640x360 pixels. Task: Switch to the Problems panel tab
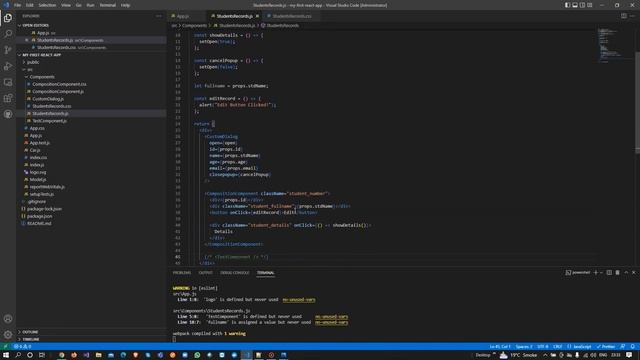182,272
